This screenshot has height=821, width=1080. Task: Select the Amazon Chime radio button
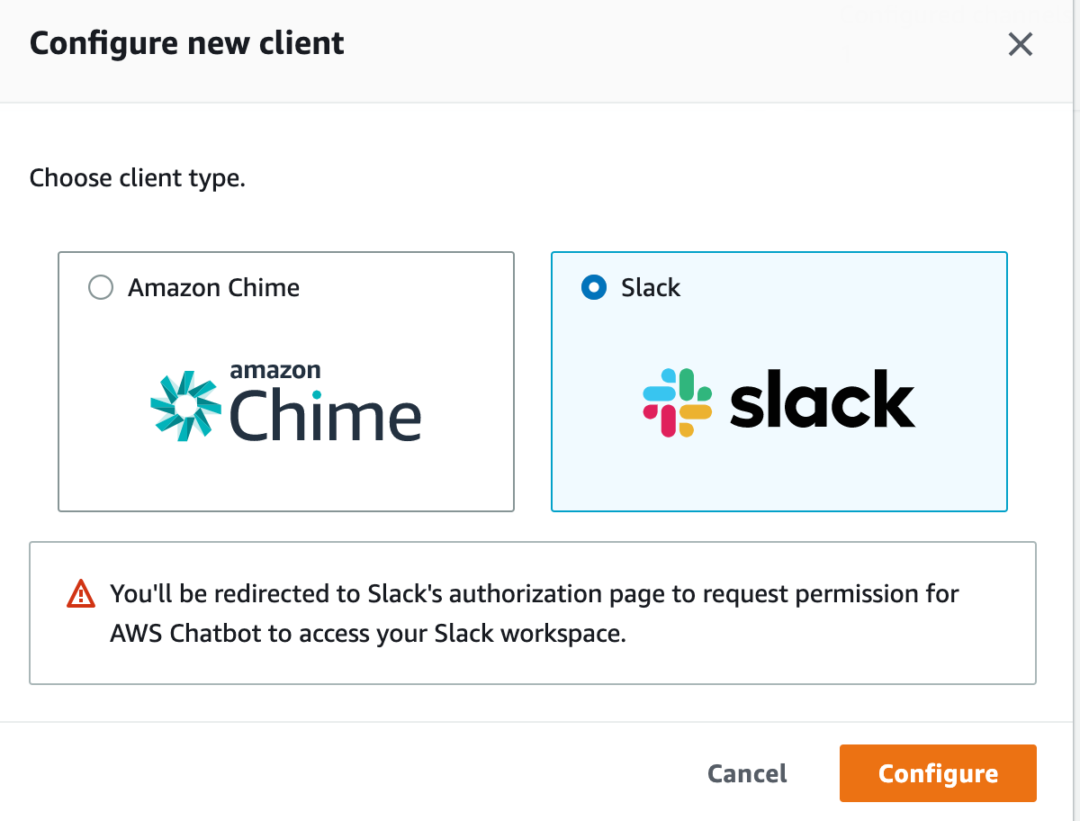pos(99,287)
